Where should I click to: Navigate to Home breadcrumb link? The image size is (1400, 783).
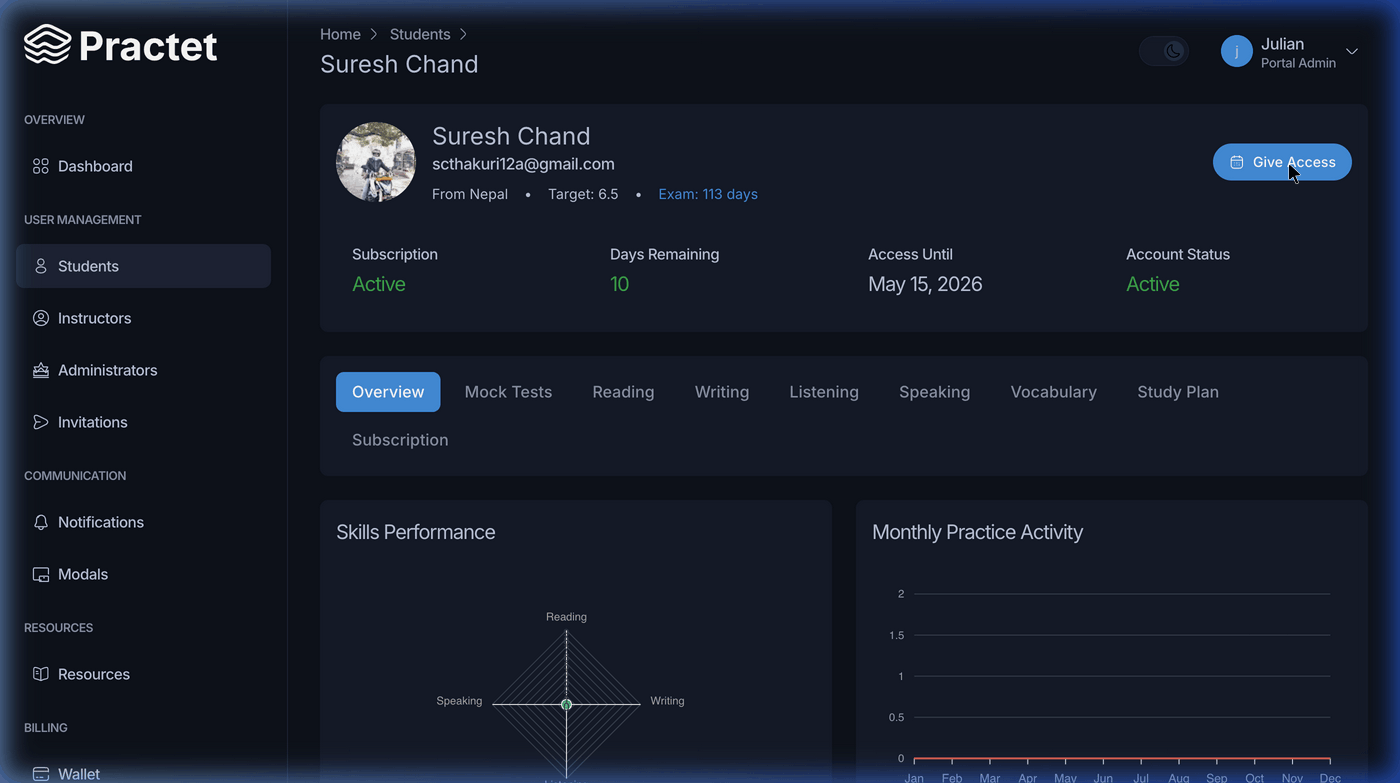[x=340, y=34]
